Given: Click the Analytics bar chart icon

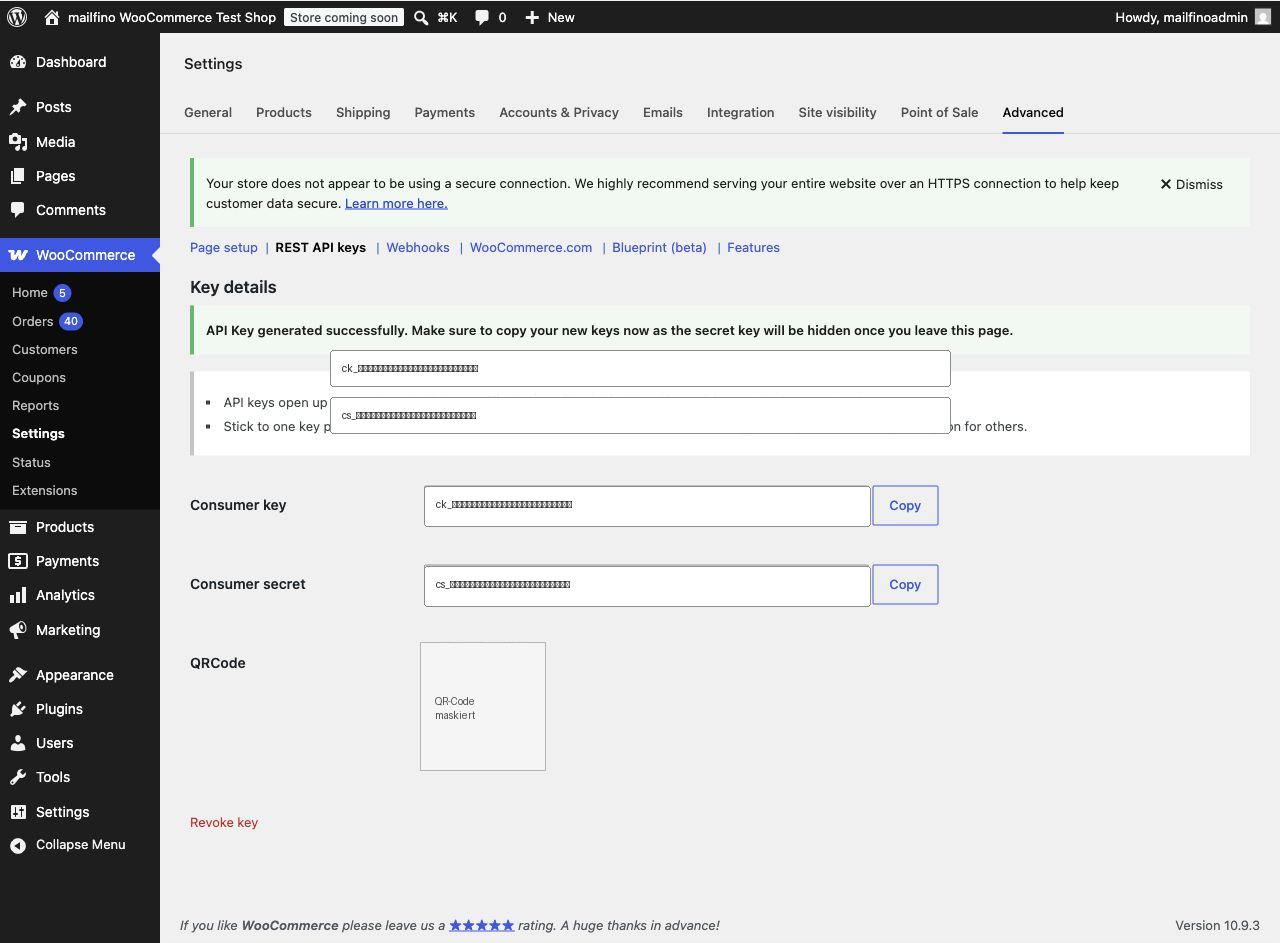Looking at the screenshot, I should (18, 595).
